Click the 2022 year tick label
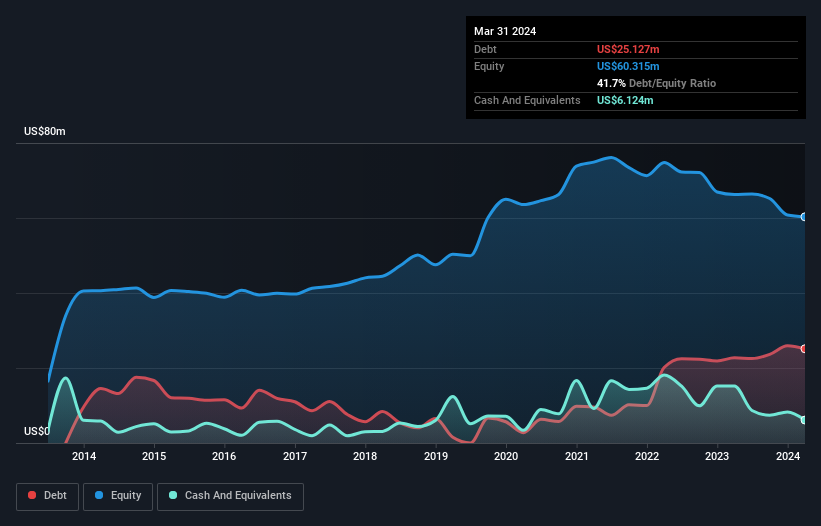821x526 pixels. (x=647, y=457)
